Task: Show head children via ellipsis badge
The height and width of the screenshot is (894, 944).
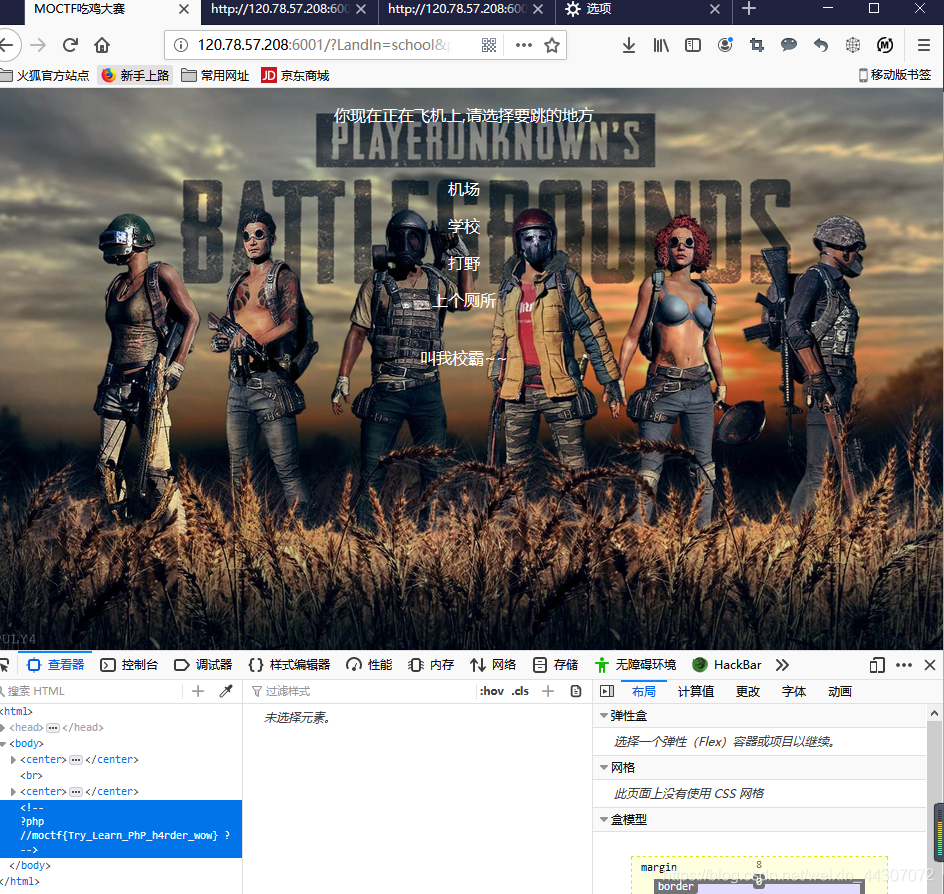Action: pos(53,728)
